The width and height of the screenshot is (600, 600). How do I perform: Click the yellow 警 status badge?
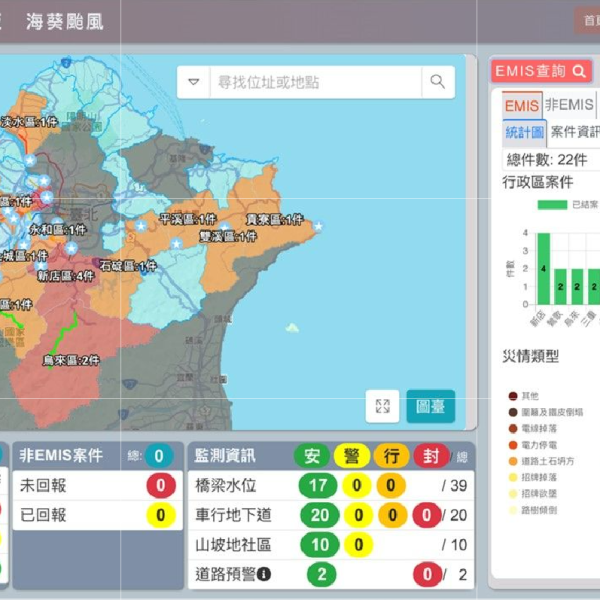352,456
